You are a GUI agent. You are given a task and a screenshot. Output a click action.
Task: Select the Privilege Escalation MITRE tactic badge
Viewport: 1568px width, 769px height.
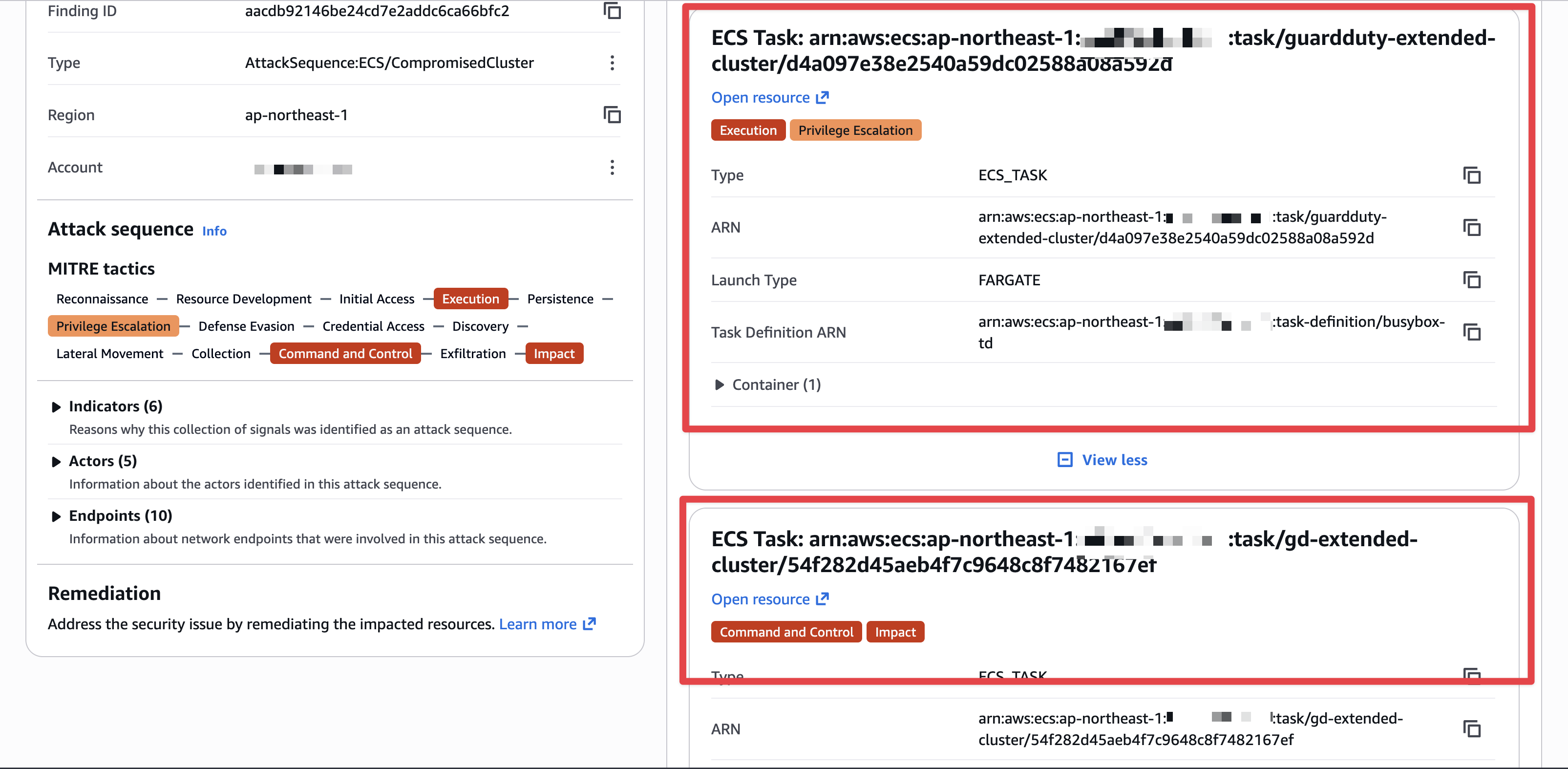click(x=113, y=326)
